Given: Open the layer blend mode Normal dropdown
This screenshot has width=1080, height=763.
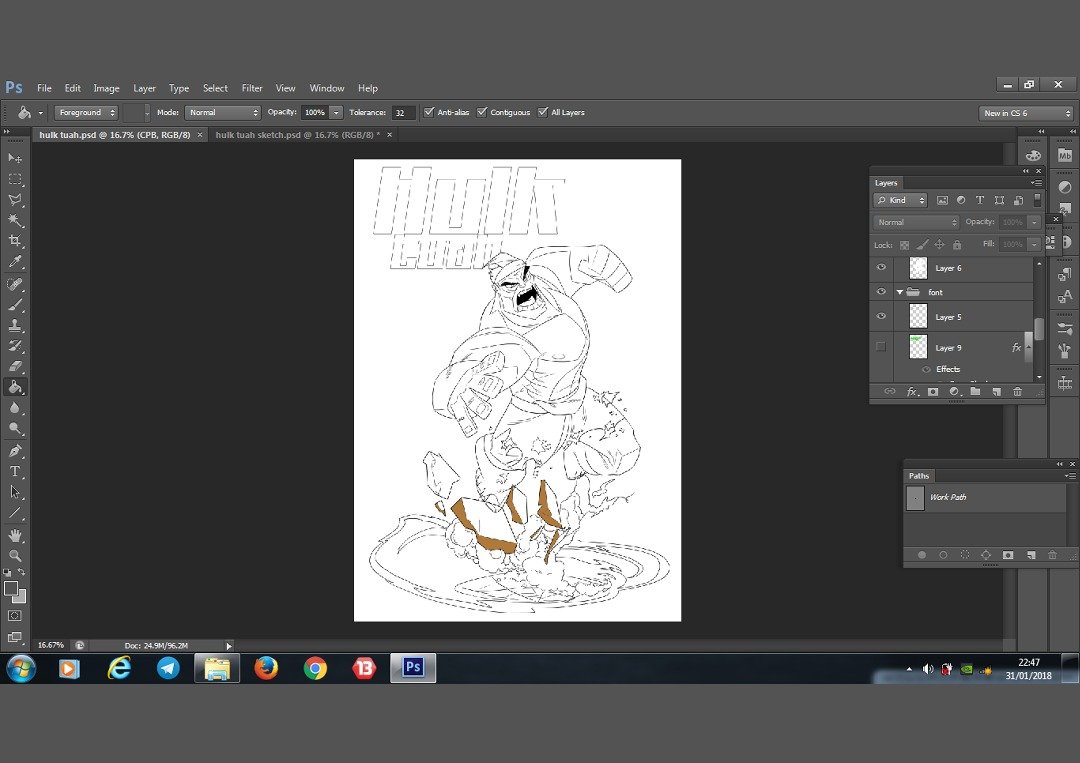Looking at the screenshot, I should tap(916, 222).
